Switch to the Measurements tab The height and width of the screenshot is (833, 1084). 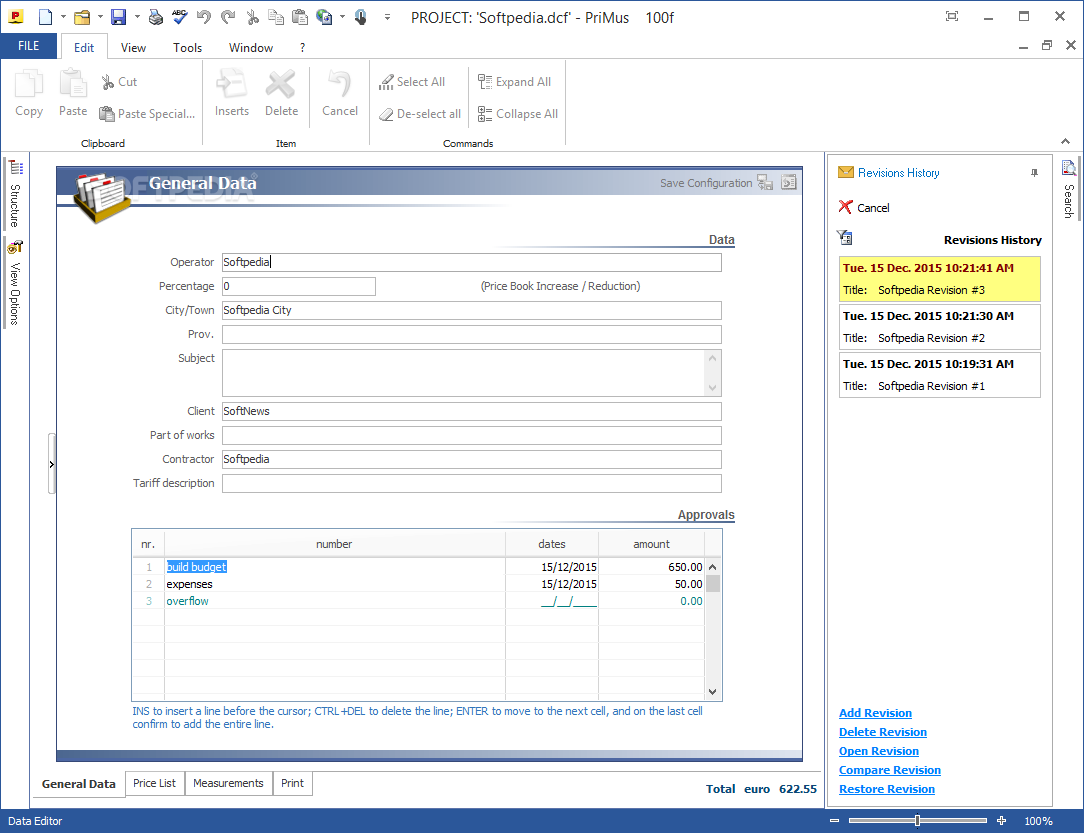click(228, 783)
